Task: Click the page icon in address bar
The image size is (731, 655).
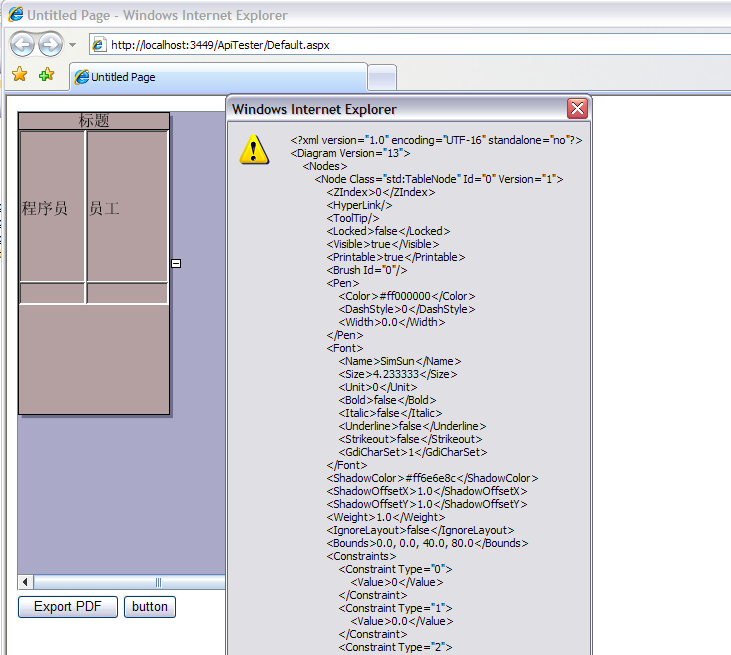Action: coord(99,45)
